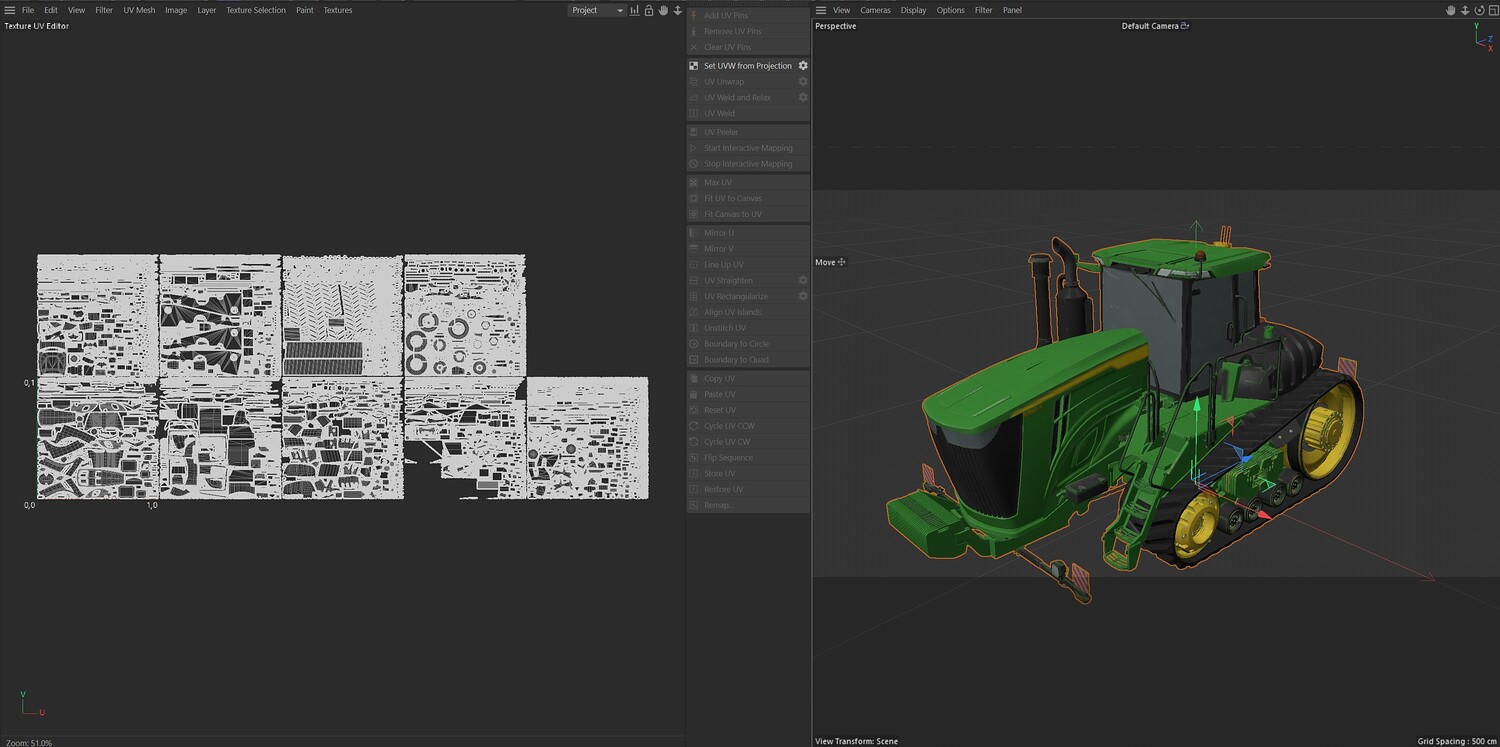Click the XYZ axis orientation gizmo

click(1482, 35)
